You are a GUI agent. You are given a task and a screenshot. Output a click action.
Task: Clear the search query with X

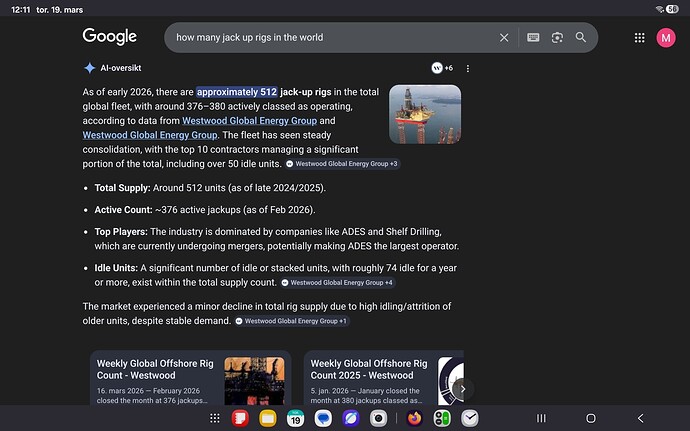[504, 38]
